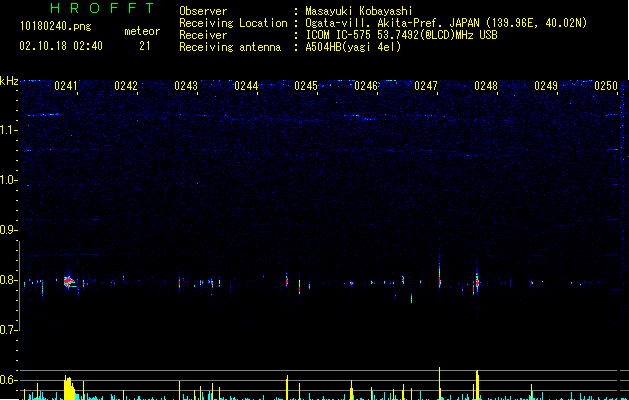This screenshot has height=400, width=629.
Task: Click receiver value ICOM IC-575 53.7492 MHz
Action: pyautogui.click(x=401, y=35)
